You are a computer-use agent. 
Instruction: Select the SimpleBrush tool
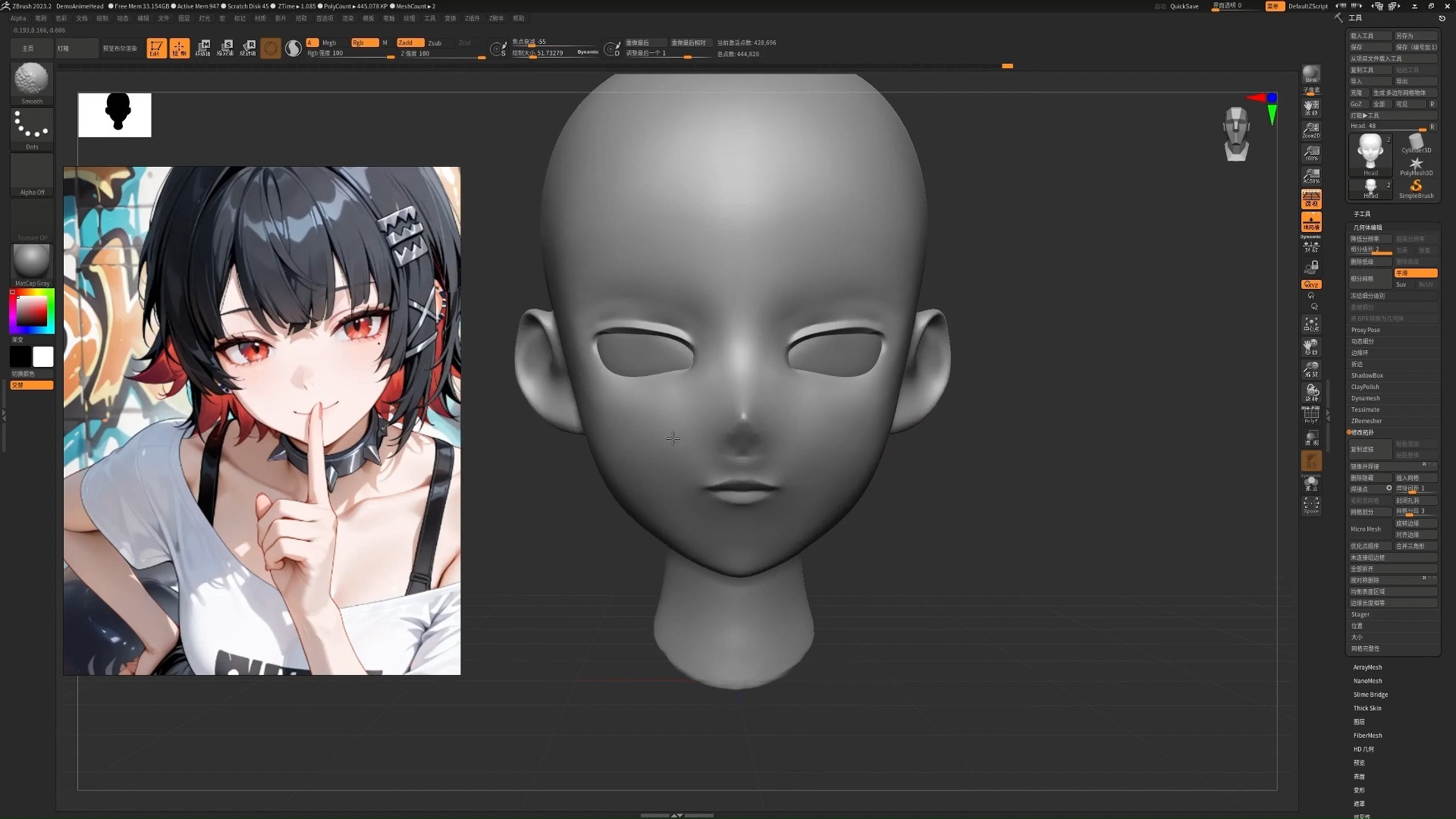[x=1416, y=189]
